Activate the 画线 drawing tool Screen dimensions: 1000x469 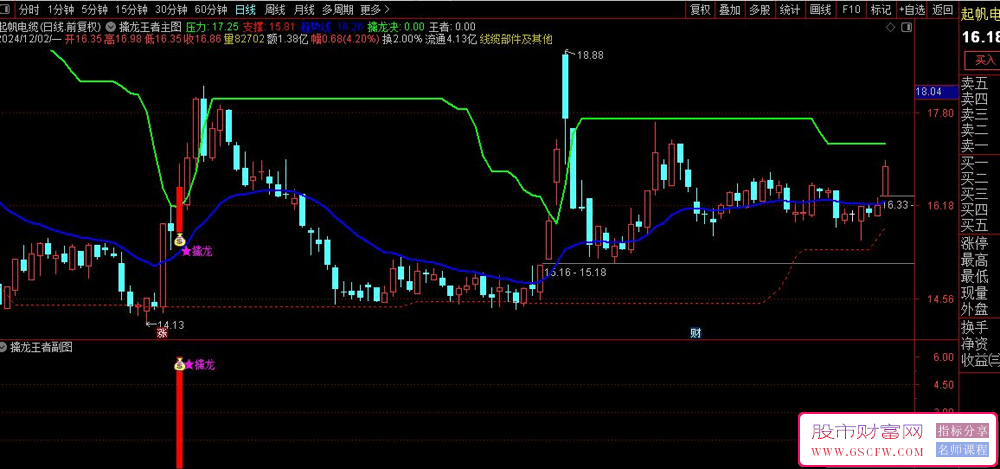pos(820,10)
